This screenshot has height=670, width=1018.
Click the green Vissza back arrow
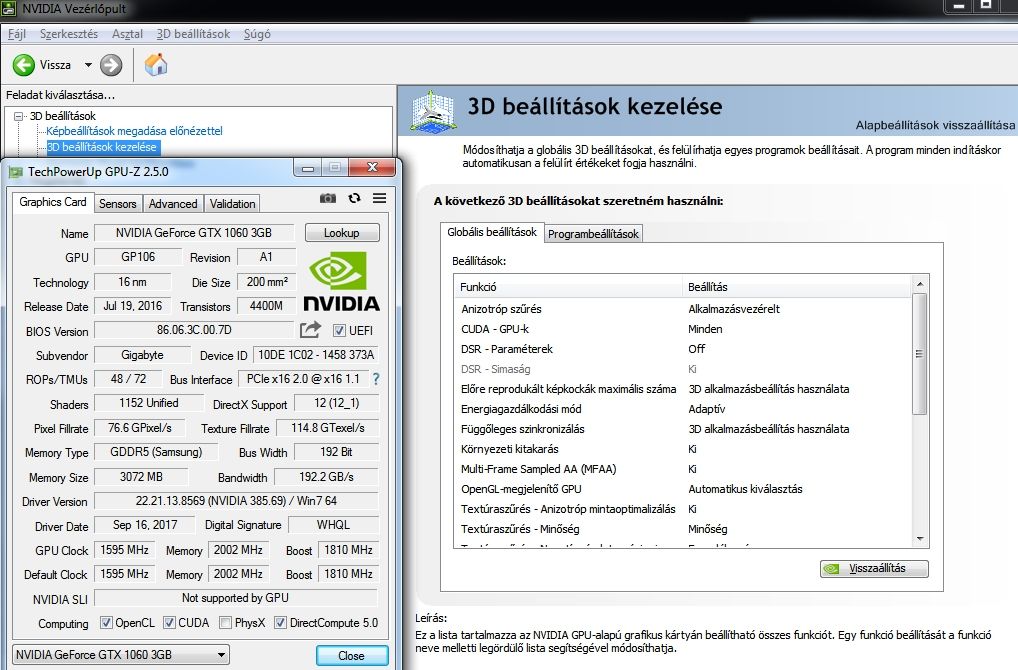pyautogui.click(x=23, y=65)
